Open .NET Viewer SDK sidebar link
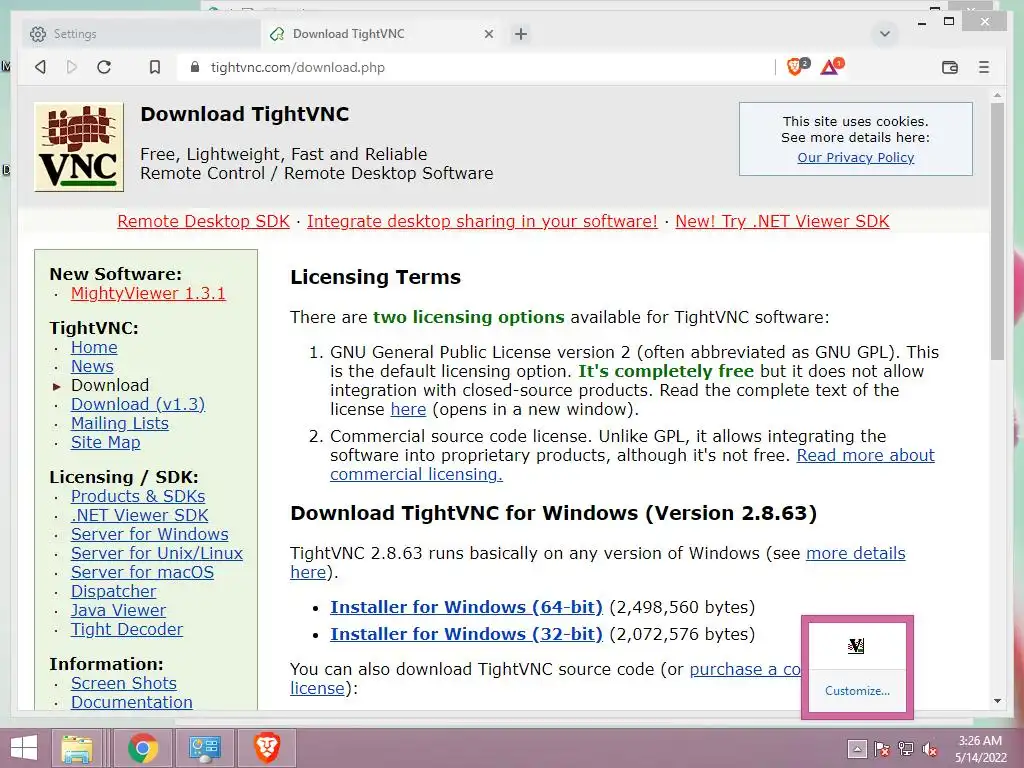The width and height of the screenshot is (1024, 768). (x=139, y=515)
